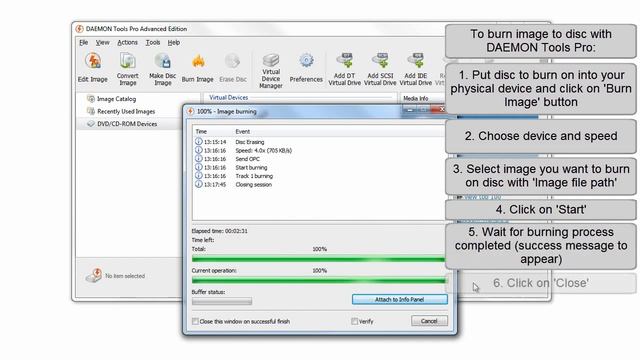Toggle the Verify checkbox

pyautogui.click(x=354, y=321)
